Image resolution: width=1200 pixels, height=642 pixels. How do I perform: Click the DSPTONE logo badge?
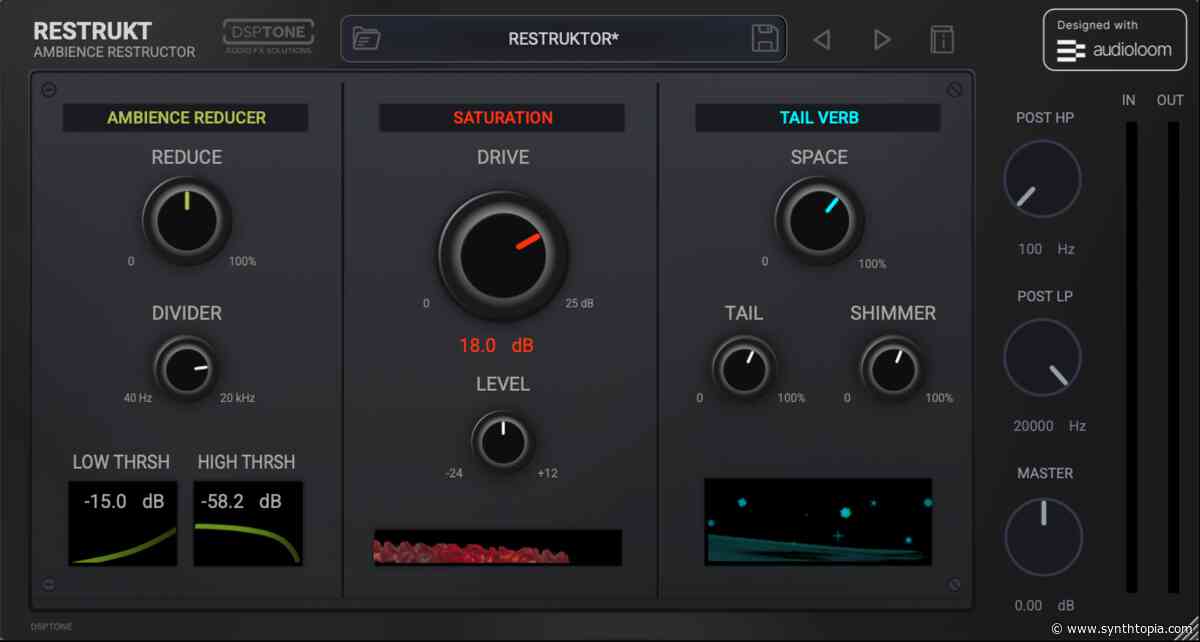(x=268, y=36)
